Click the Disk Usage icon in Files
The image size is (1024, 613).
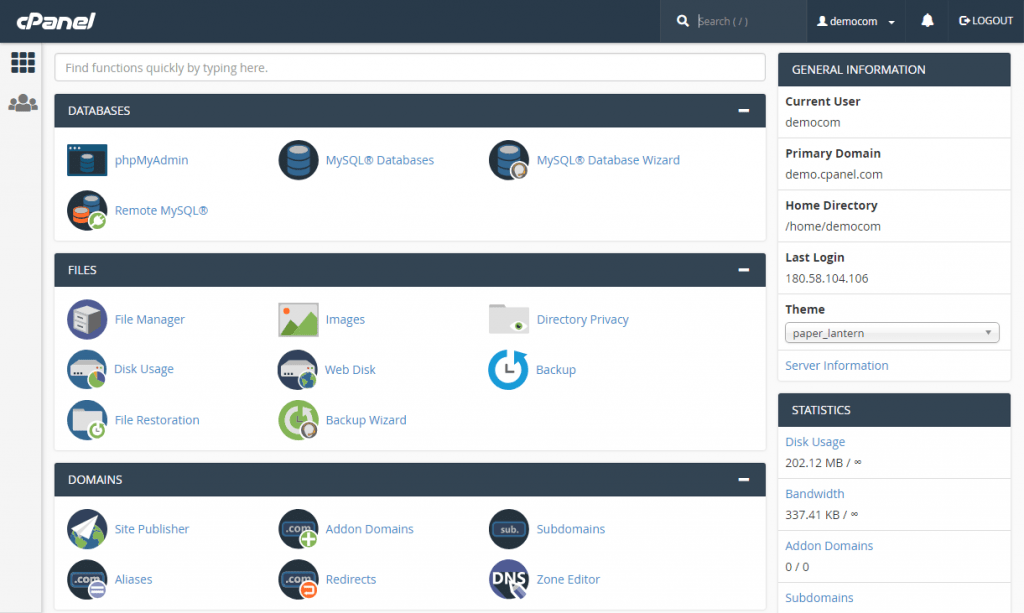coord(87,369)
